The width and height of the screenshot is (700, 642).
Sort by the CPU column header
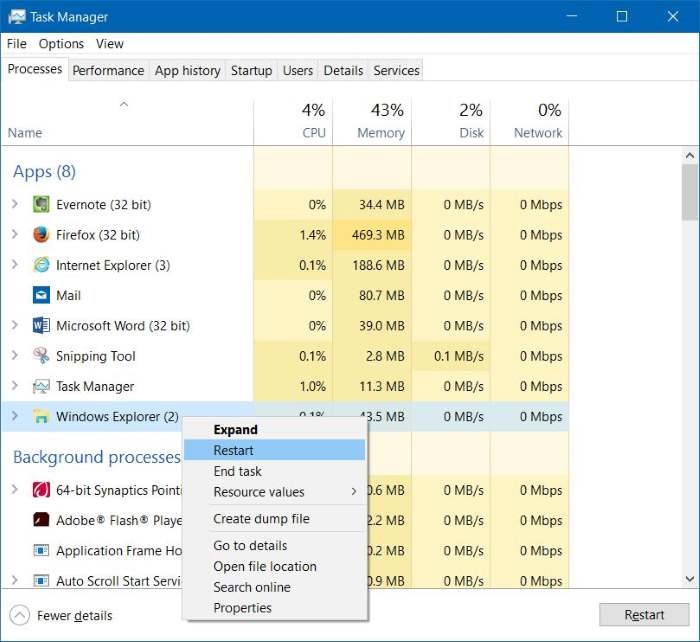pyautogui.click(x=293, y=121)
